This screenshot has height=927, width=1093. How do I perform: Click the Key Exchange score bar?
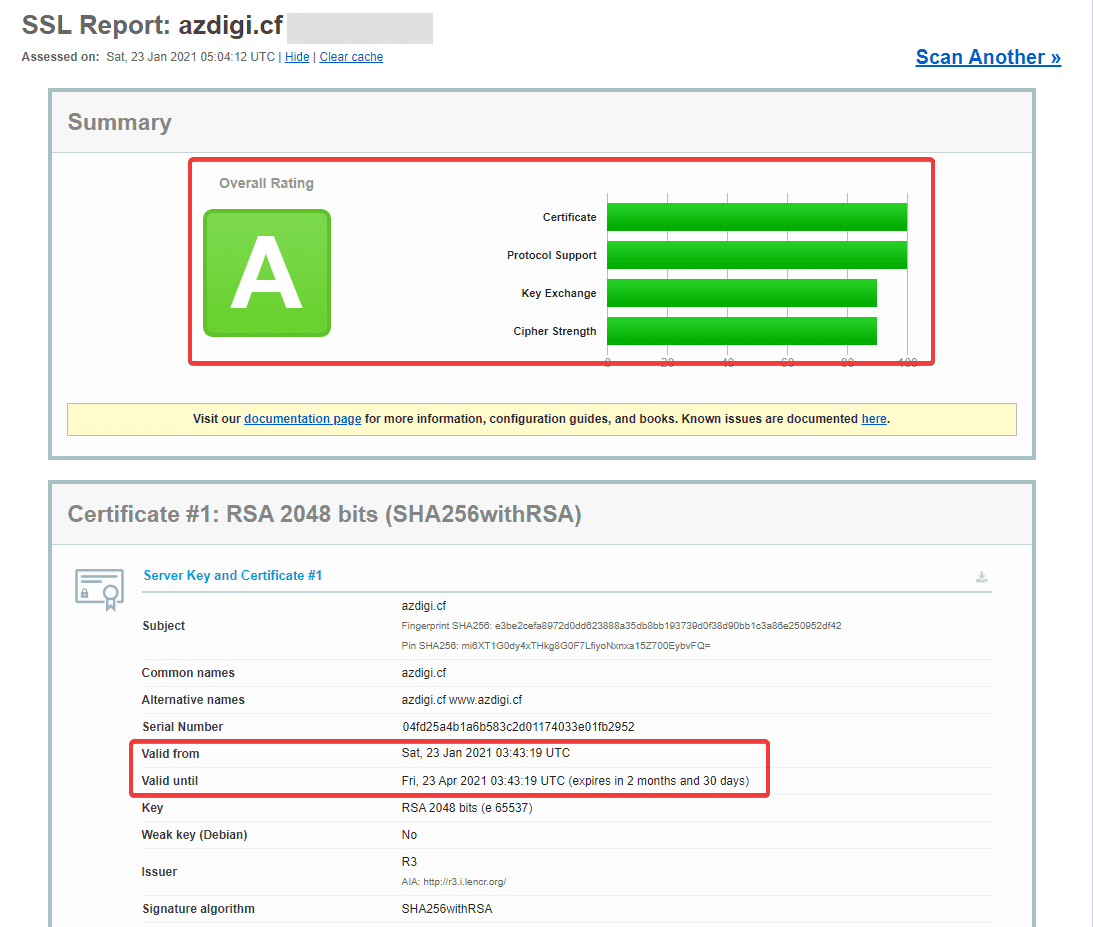coord(742,293)
